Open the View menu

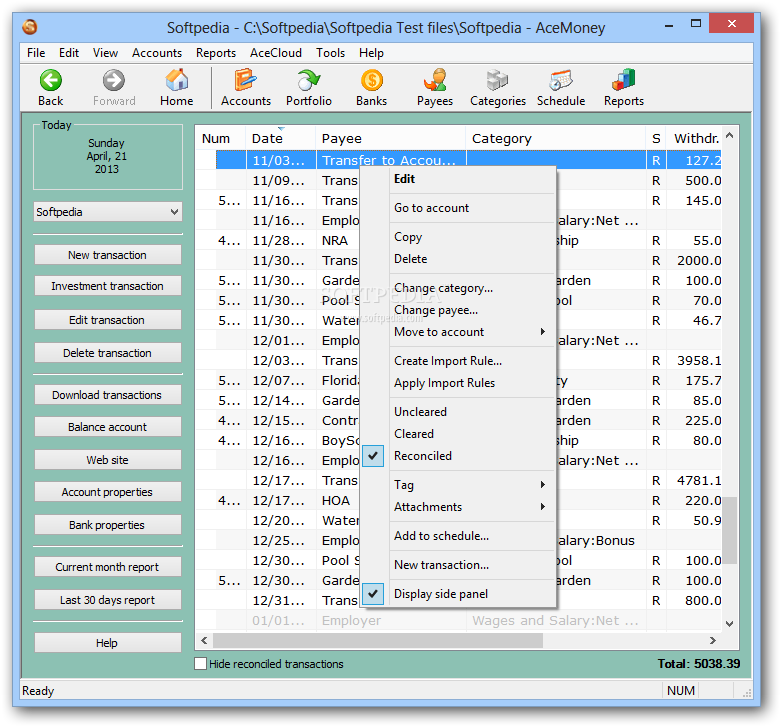pos(105,53)
